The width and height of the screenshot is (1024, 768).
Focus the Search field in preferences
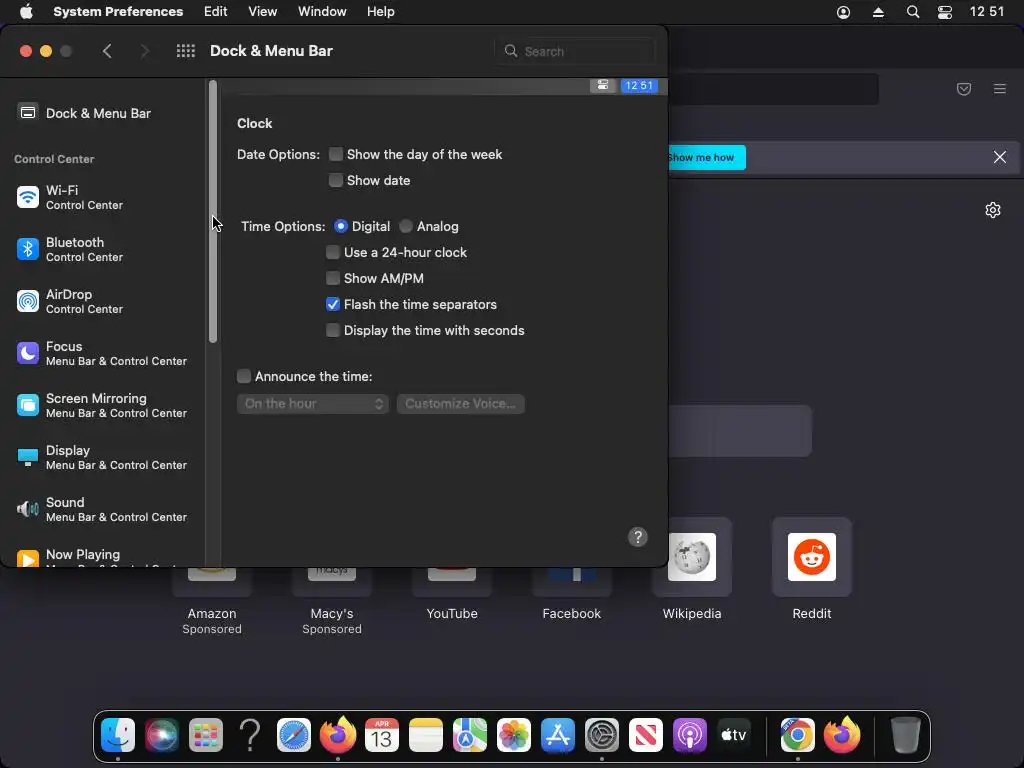coord(575,51)
